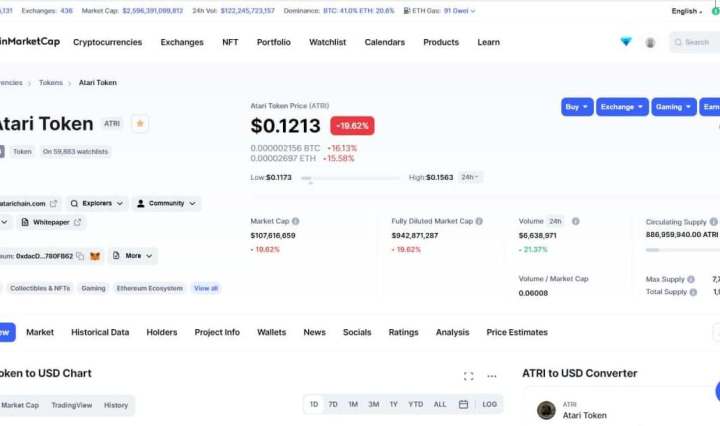Open Exchanges in the top navigation
This screenshot has width=720, height=426.
pos(182,42)
